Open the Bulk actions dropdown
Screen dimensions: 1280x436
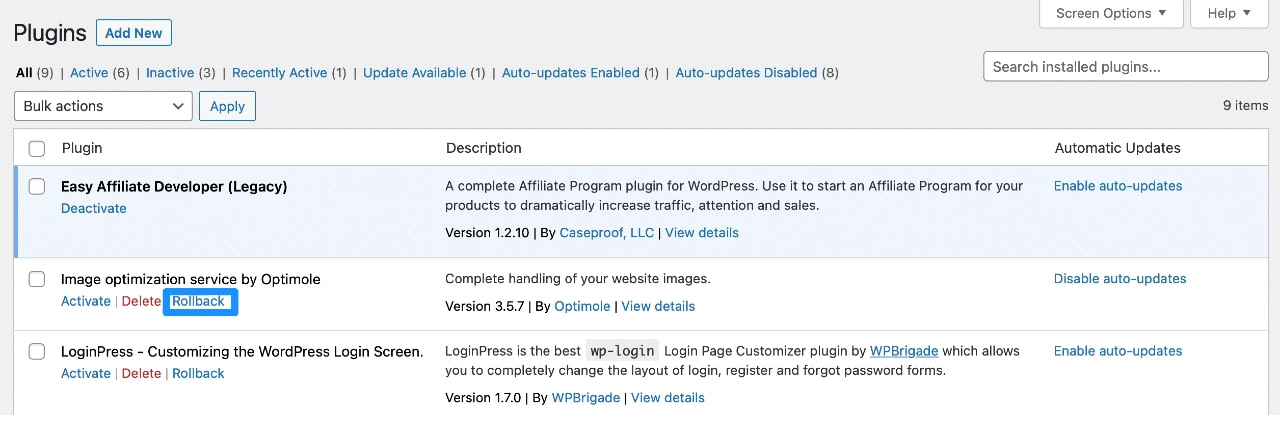tap(103, 106)
